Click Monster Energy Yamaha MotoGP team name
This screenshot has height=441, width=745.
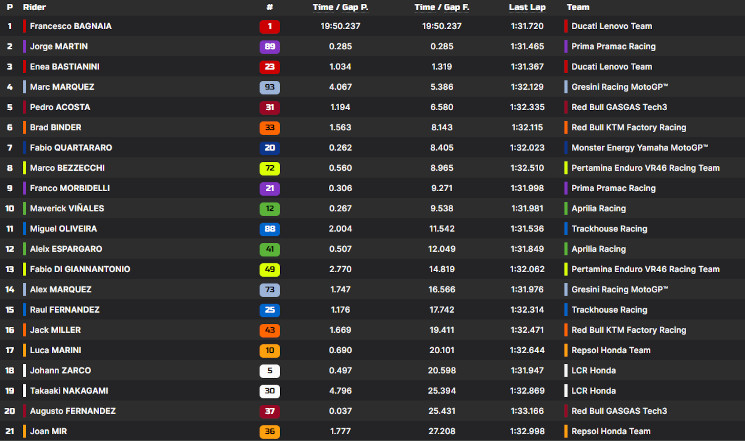point(640,148)
